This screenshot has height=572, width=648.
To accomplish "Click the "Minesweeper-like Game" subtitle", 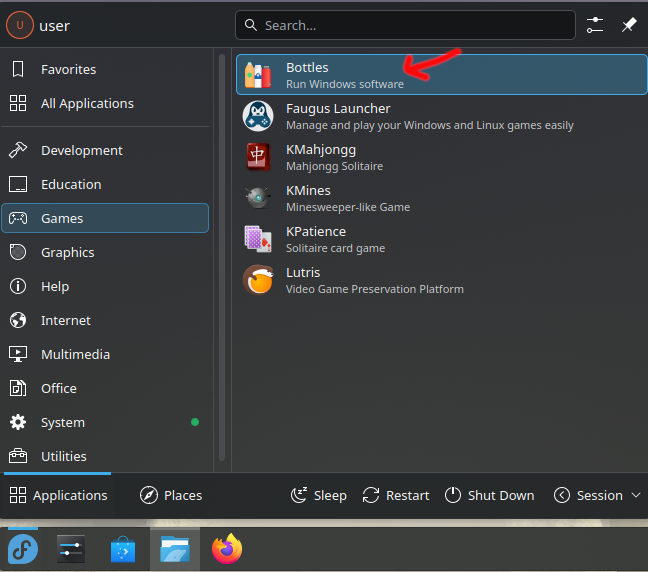I will (x=348, y=207).
